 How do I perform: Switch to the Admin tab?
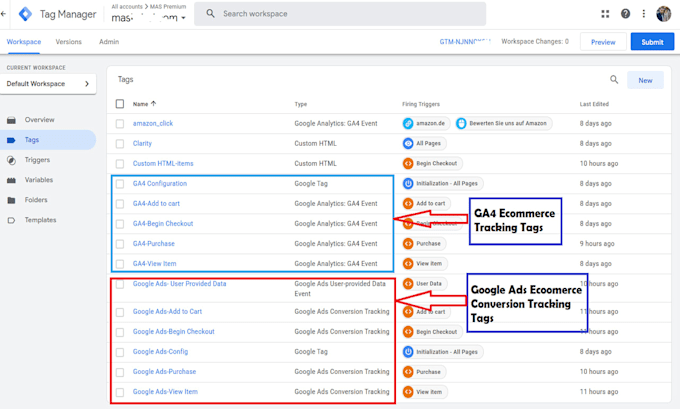point(109,42)
